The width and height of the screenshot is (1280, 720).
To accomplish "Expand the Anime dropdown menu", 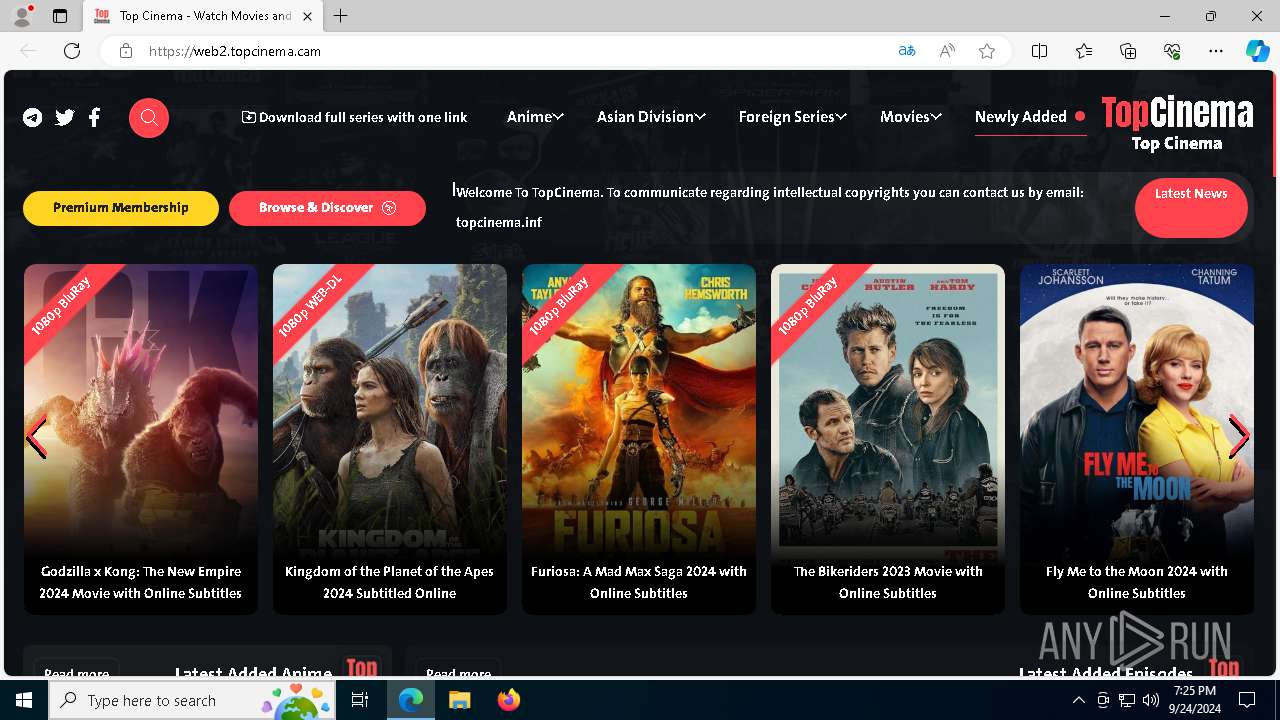I will [535, 117].
